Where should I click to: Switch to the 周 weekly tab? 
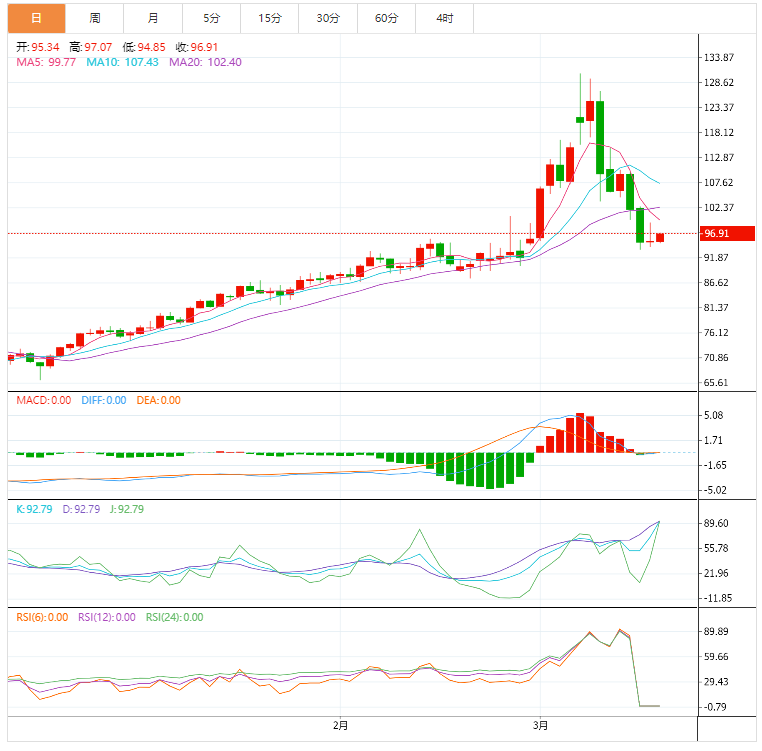coord(95,18)
